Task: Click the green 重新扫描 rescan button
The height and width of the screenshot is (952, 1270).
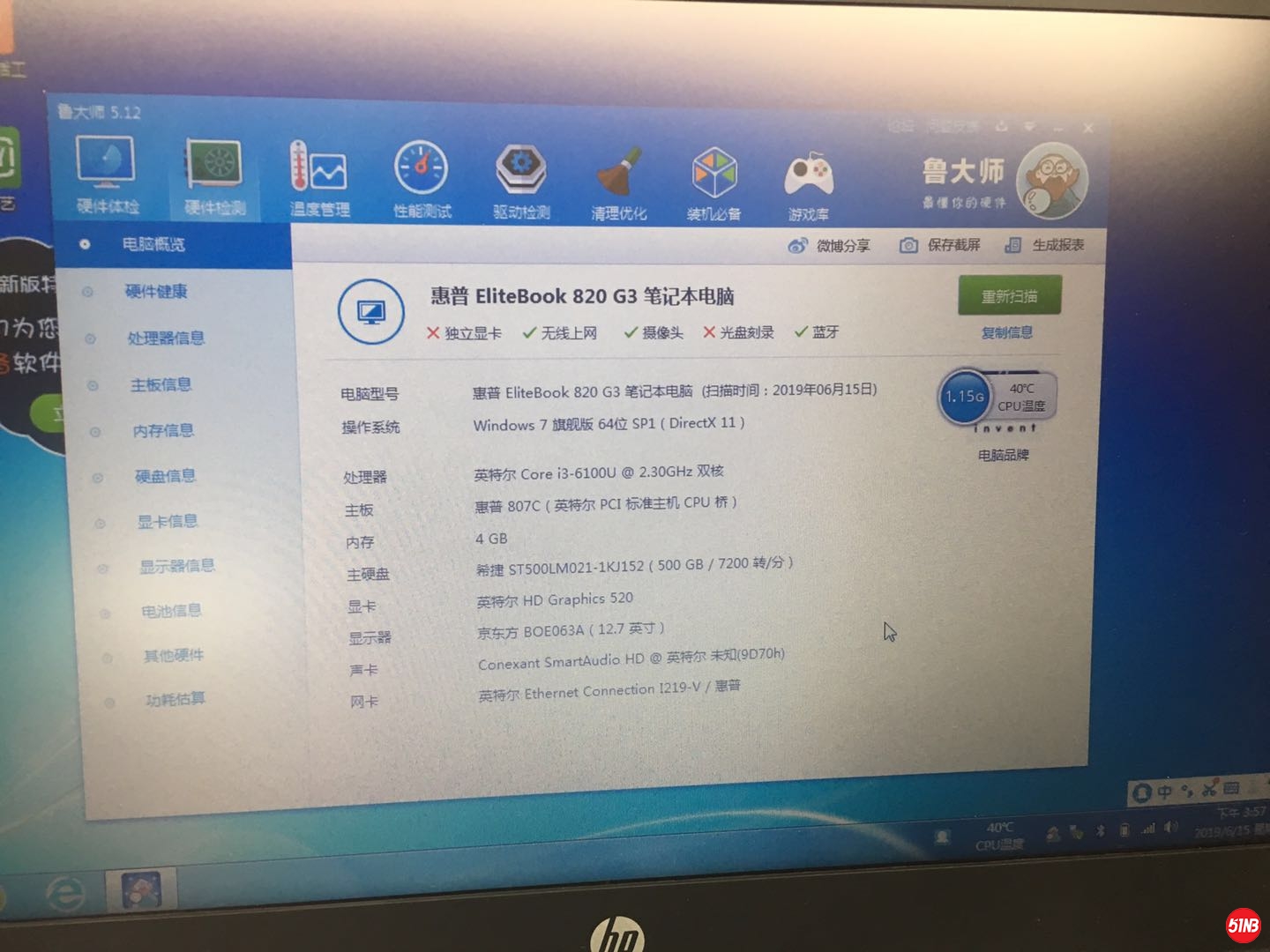Action: [1010, 296]
